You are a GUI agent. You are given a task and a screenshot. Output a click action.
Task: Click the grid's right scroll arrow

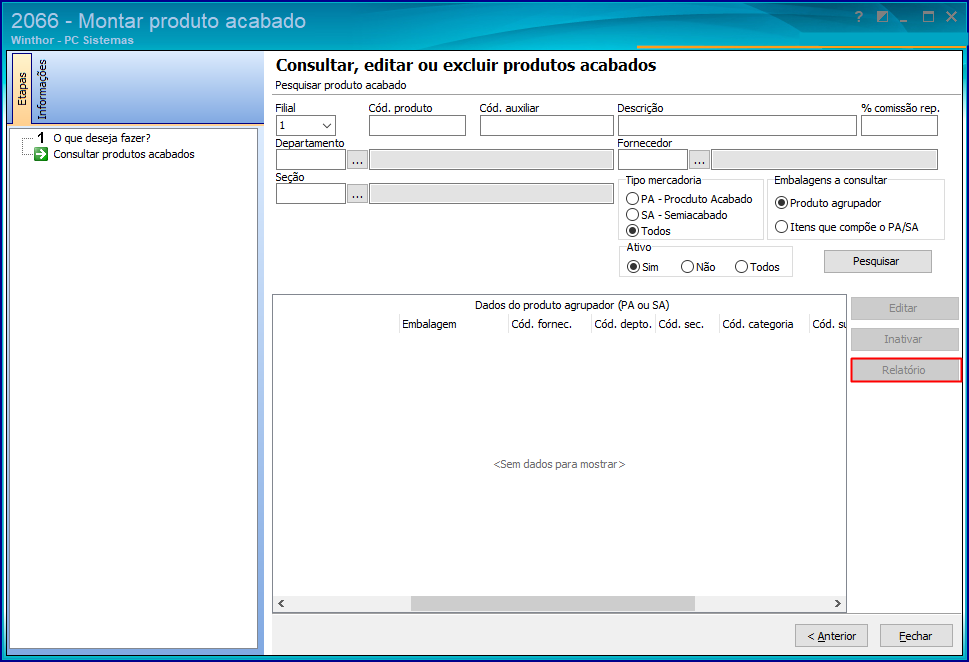click(837, 603)
